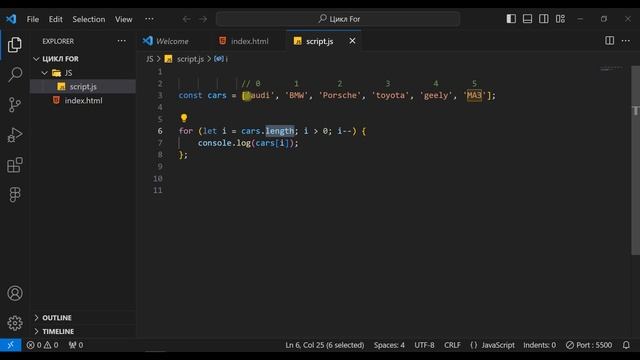Click the editor vertical scrollbar
The width and height of the screenshot is (640, 360).
click(x=635, y=160)
